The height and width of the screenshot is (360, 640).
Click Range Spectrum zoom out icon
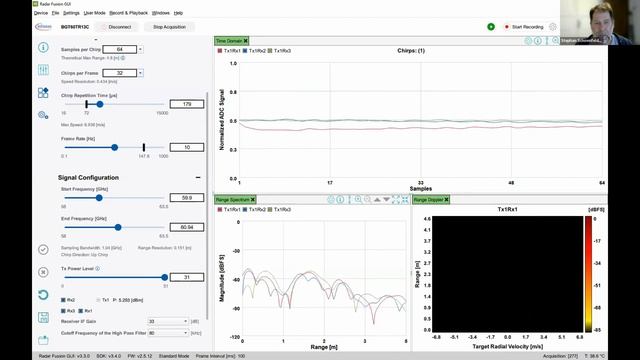point(367,200)
